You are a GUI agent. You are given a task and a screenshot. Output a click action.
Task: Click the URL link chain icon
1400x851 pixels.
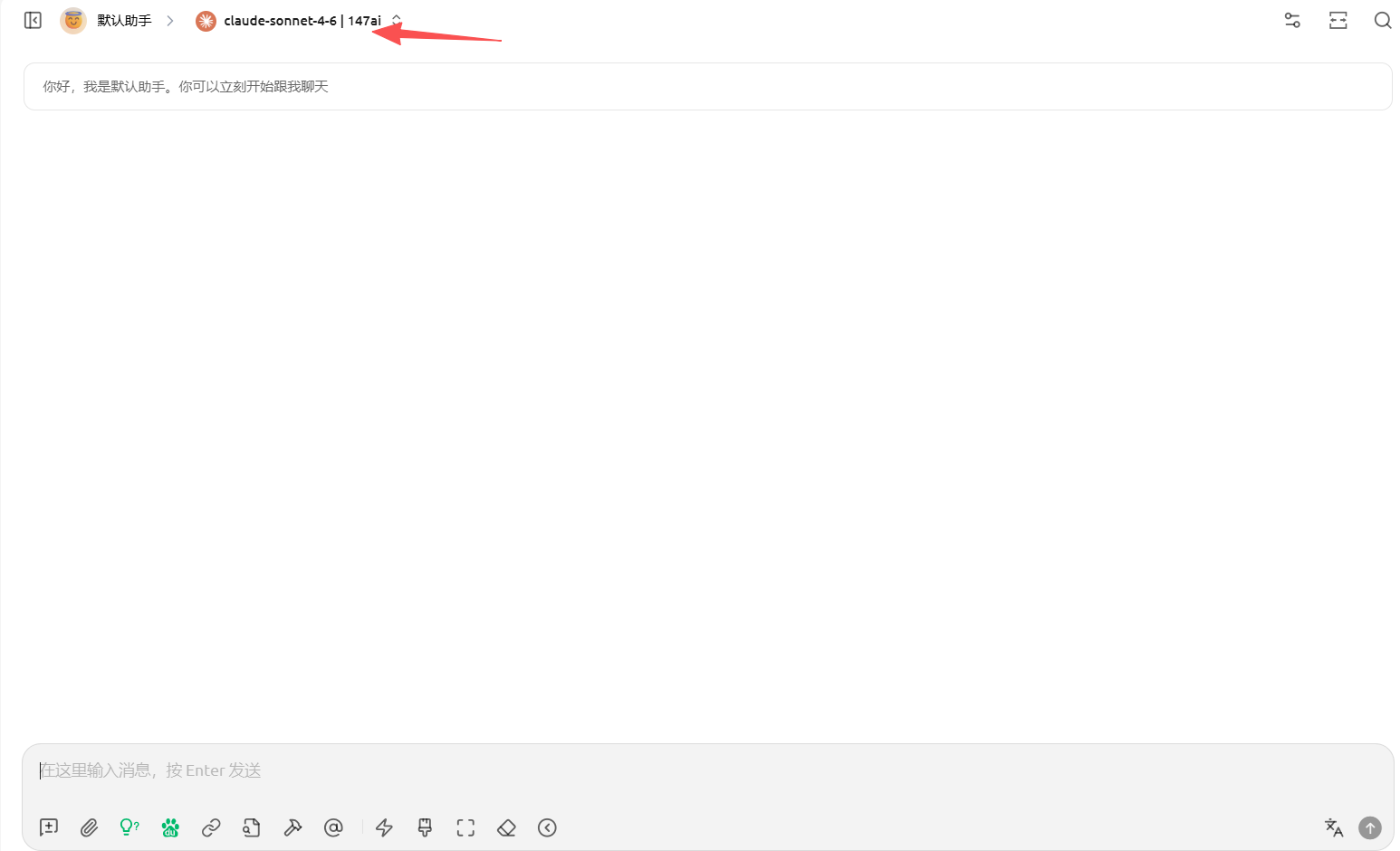pyautogui.click(x=211, y=827)
